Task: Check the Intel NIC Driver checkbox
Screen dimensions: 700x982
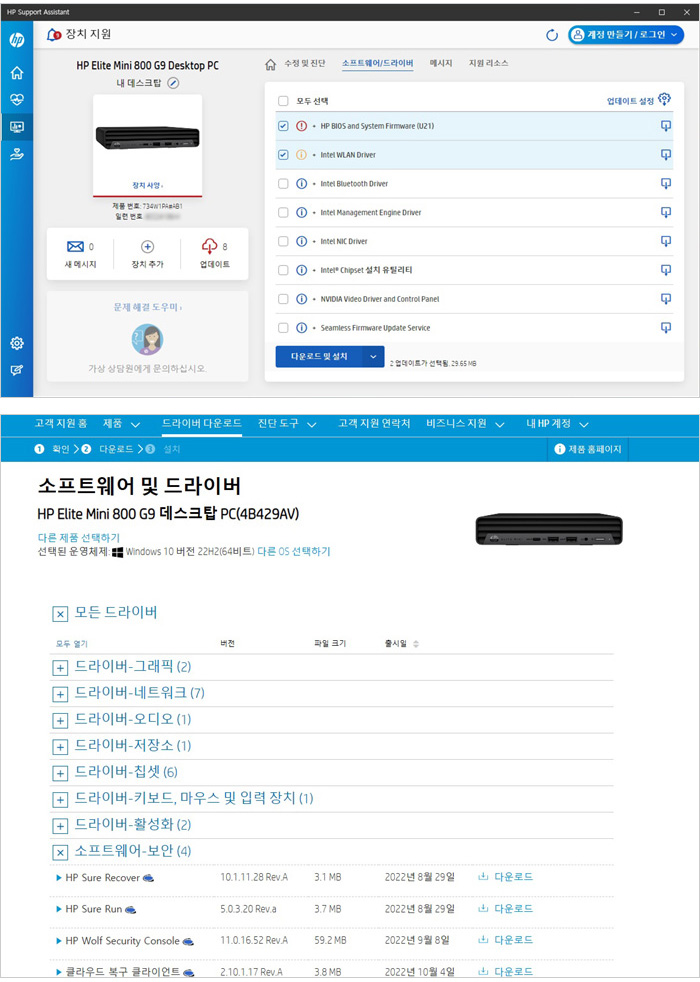Action: point(283,241)
